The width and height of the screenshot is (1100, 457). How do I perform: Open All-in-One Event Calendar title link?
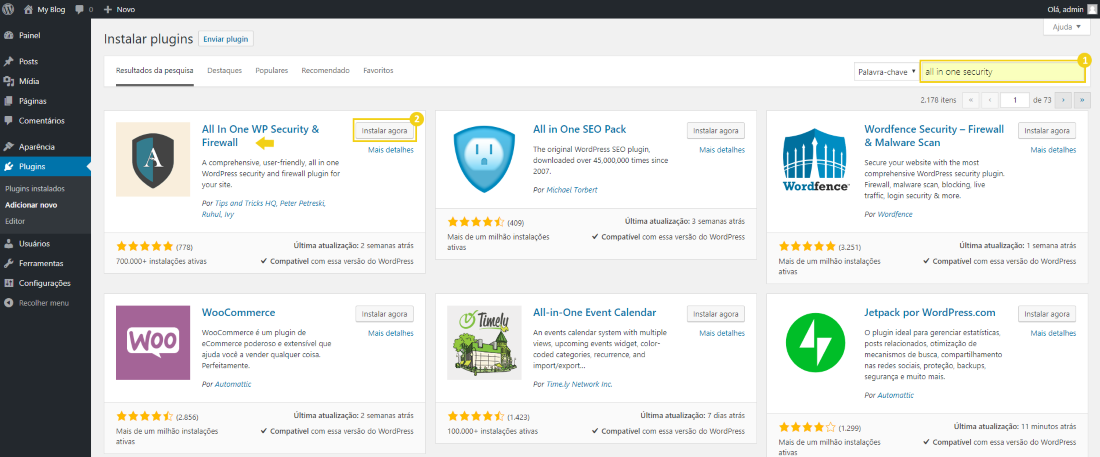pos(595,312)
